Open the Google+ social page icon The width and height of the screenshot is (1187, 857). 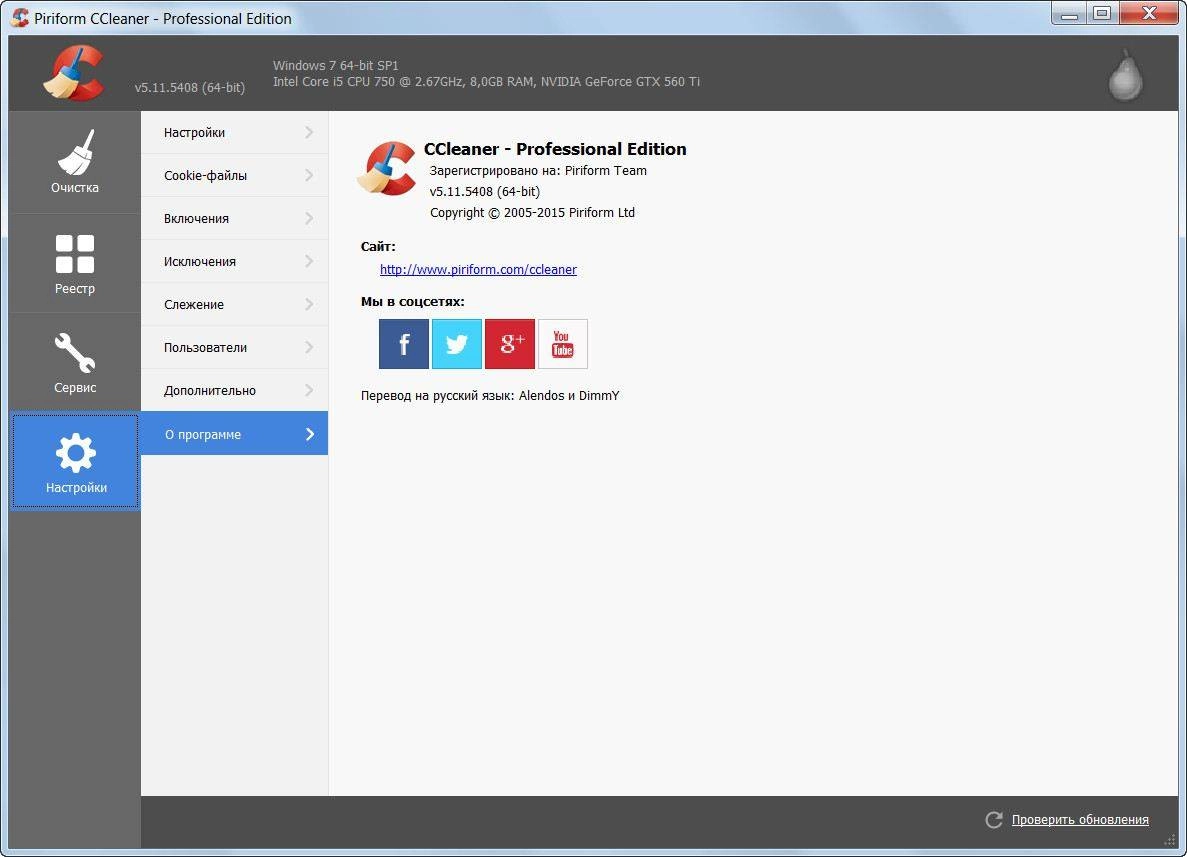pos(509,344)
